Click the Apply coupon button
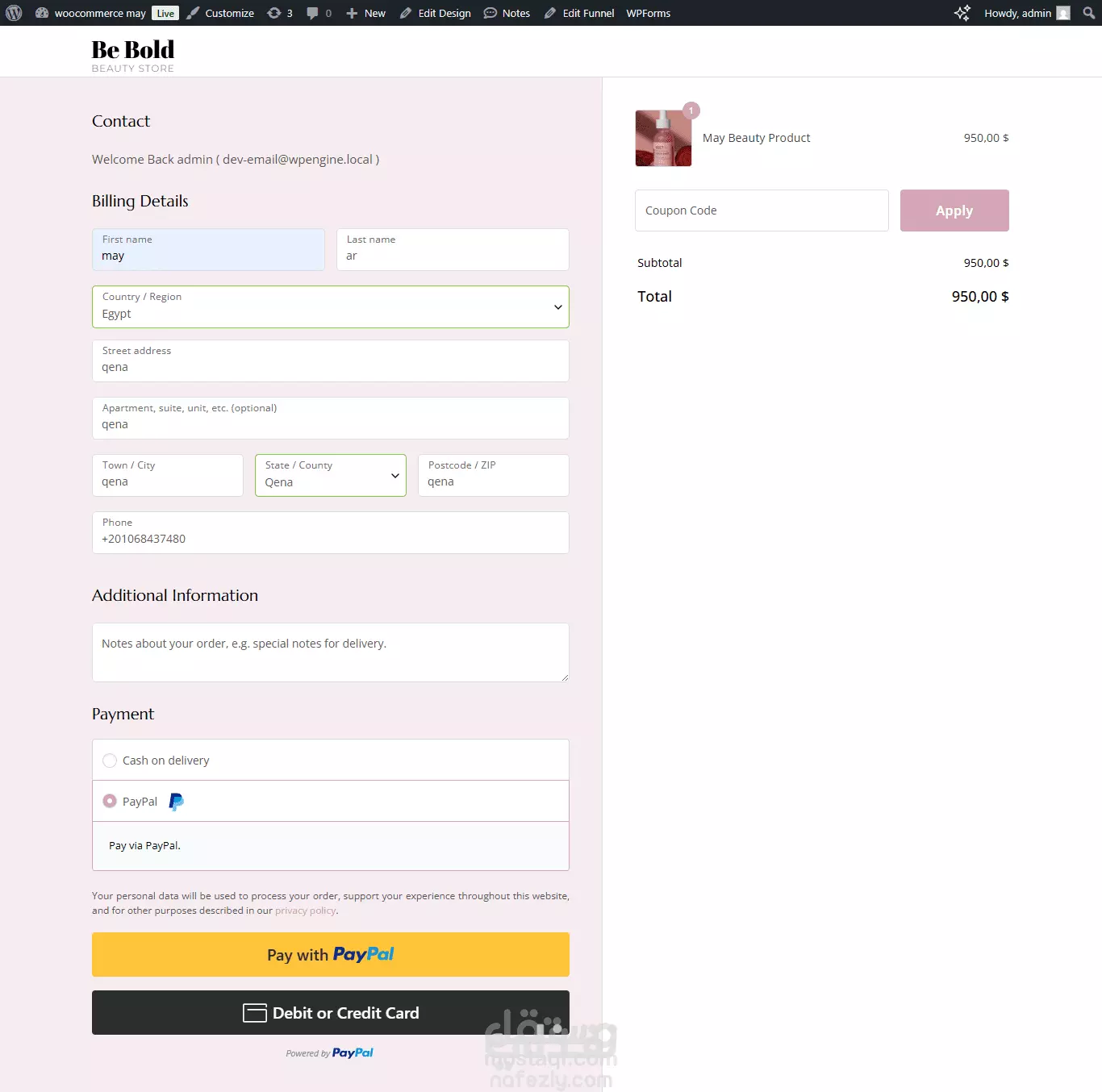Image resolution: width=1102 pixels, height=1092 pixels. 954,210
